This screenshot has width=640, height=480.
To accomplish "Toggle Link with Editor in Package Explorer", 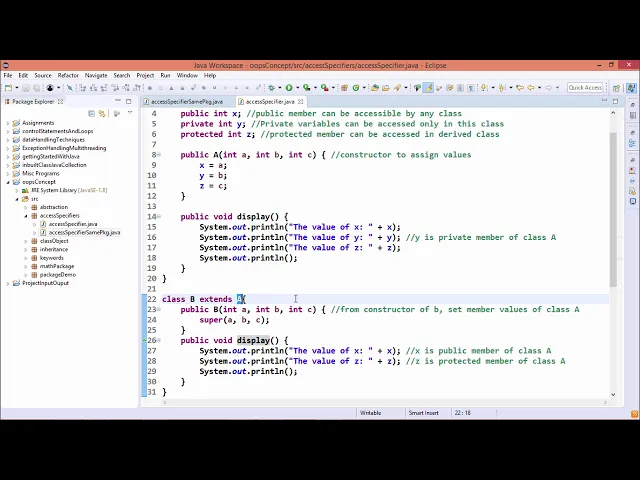I will [x=102, y=113].
